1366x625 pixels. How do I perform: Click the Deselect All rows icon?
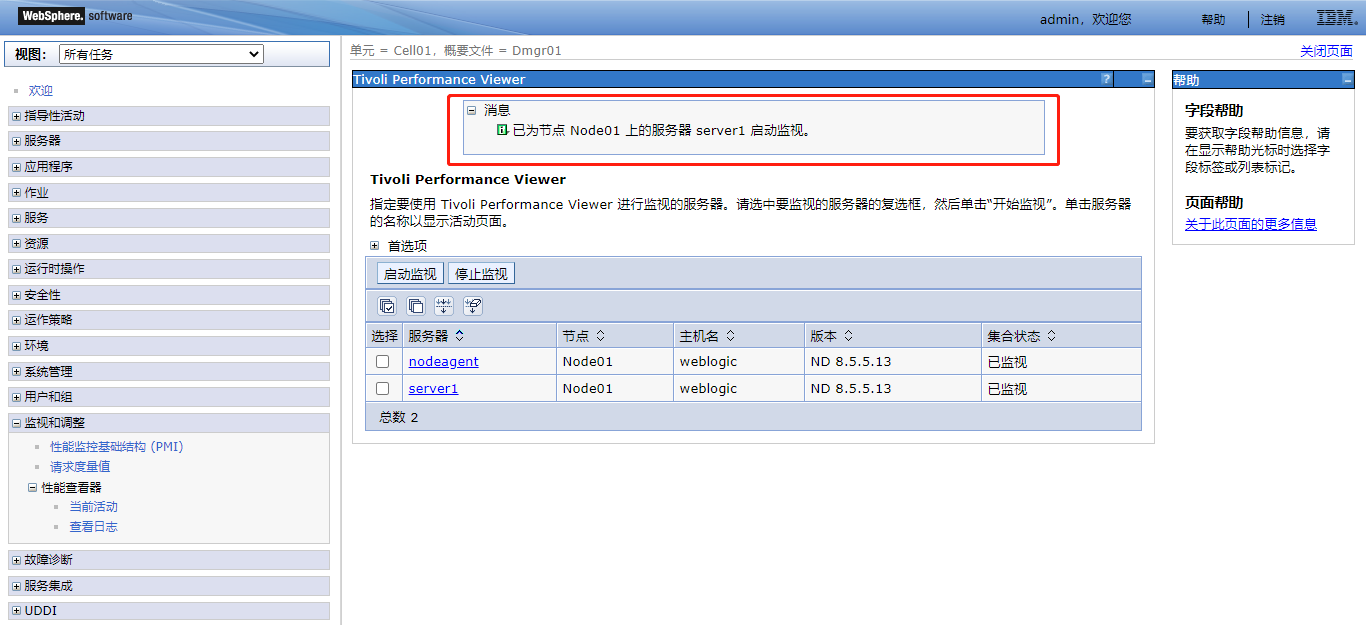click(x=416, y=306)
